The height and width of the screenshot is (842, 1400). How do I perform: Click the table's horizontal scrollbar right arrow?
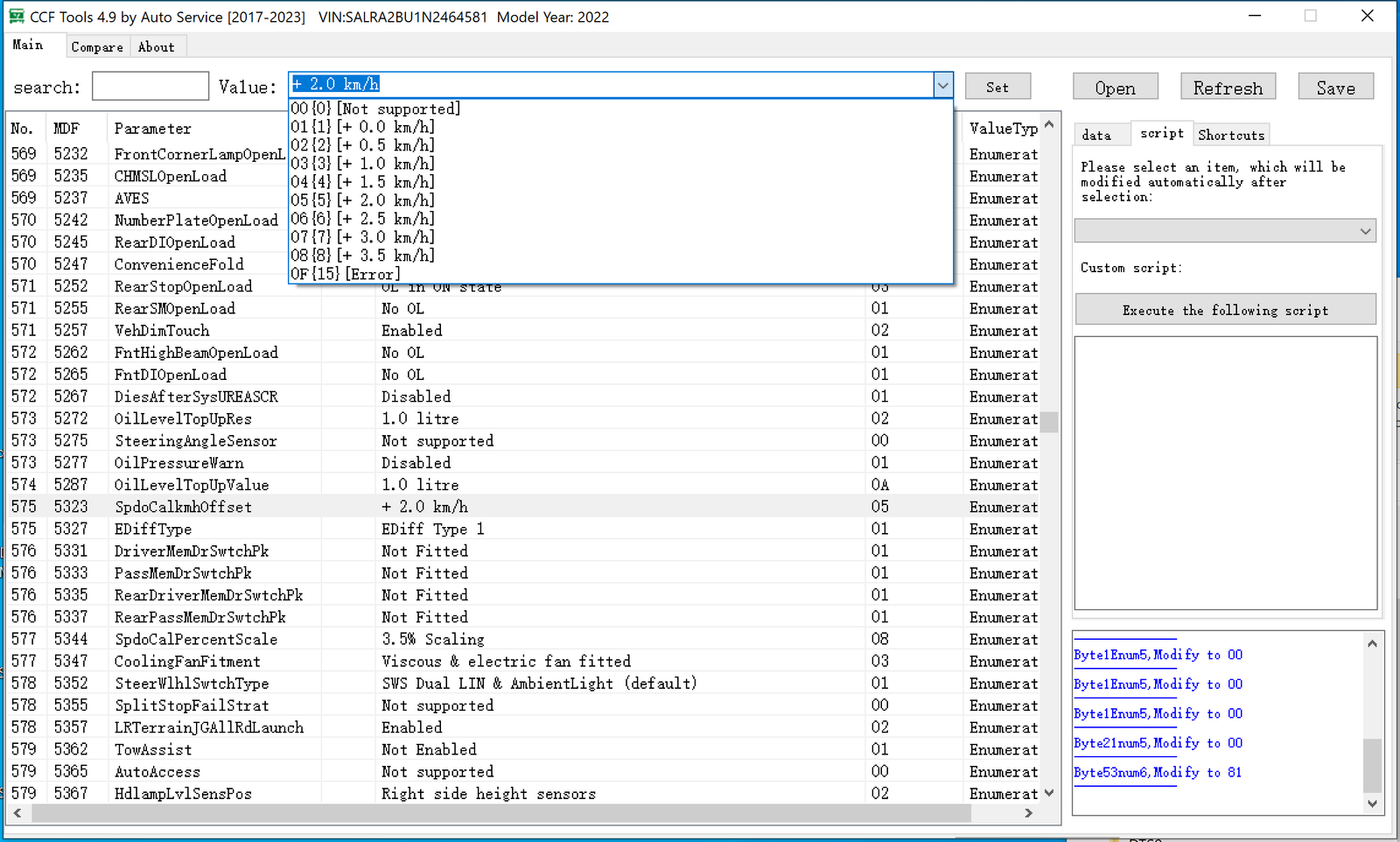1029,813
